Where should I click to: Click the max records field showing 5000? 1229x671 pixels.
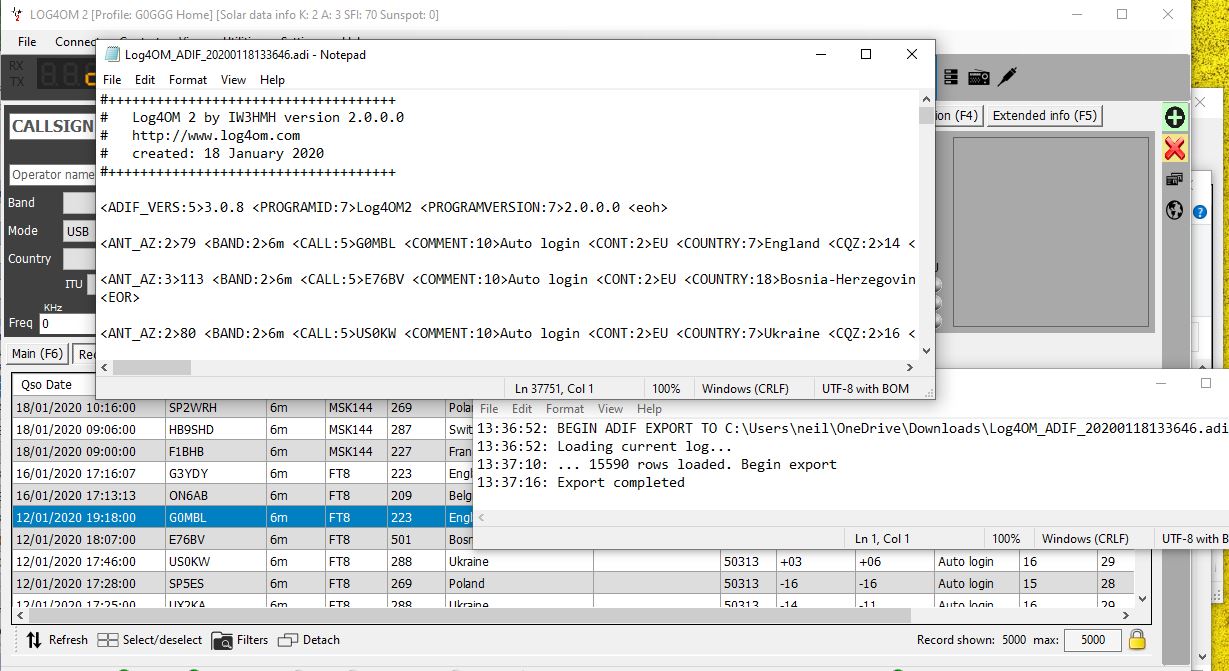[1092, 640]
